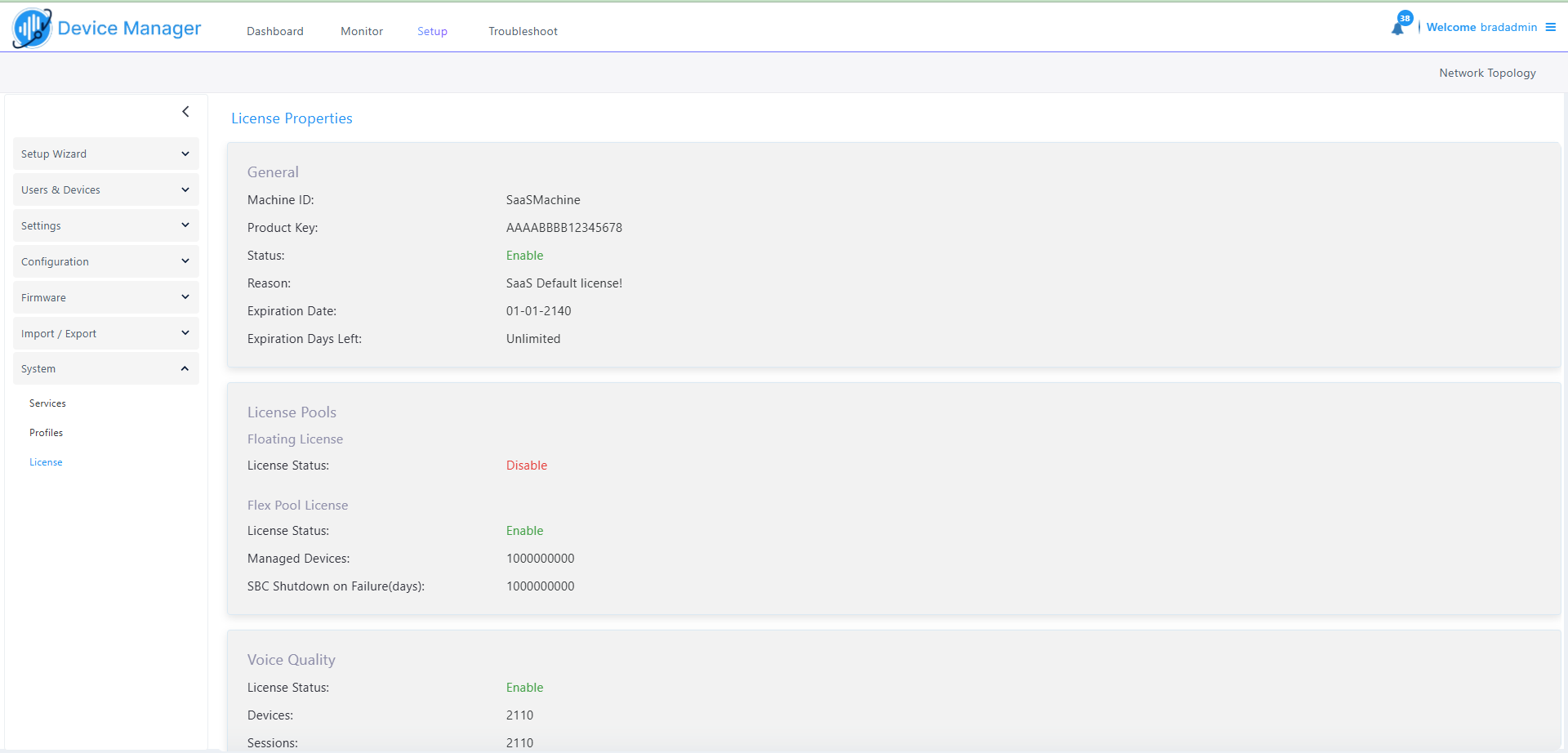Select Services under System
The width and height of the screenshot is (1568, 753).
tap(47, 403)
